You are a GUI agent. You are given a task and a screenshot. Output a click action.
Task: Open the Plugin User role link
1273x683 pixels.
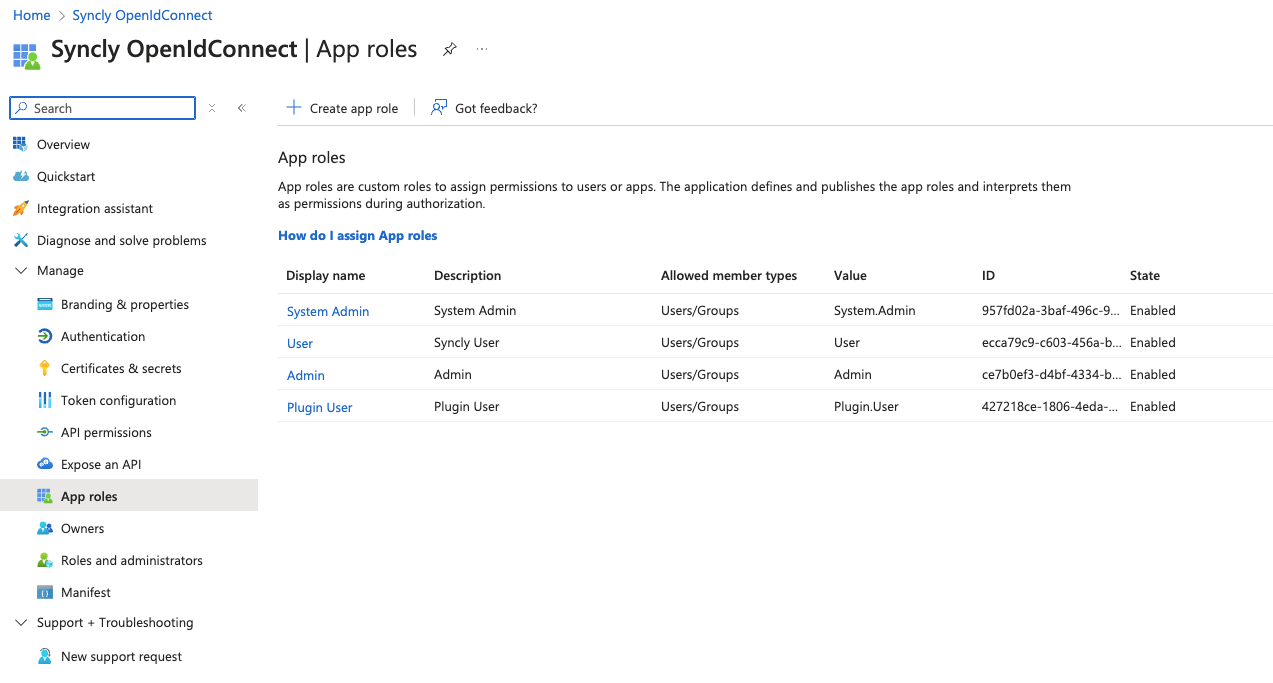click(320, 407)
